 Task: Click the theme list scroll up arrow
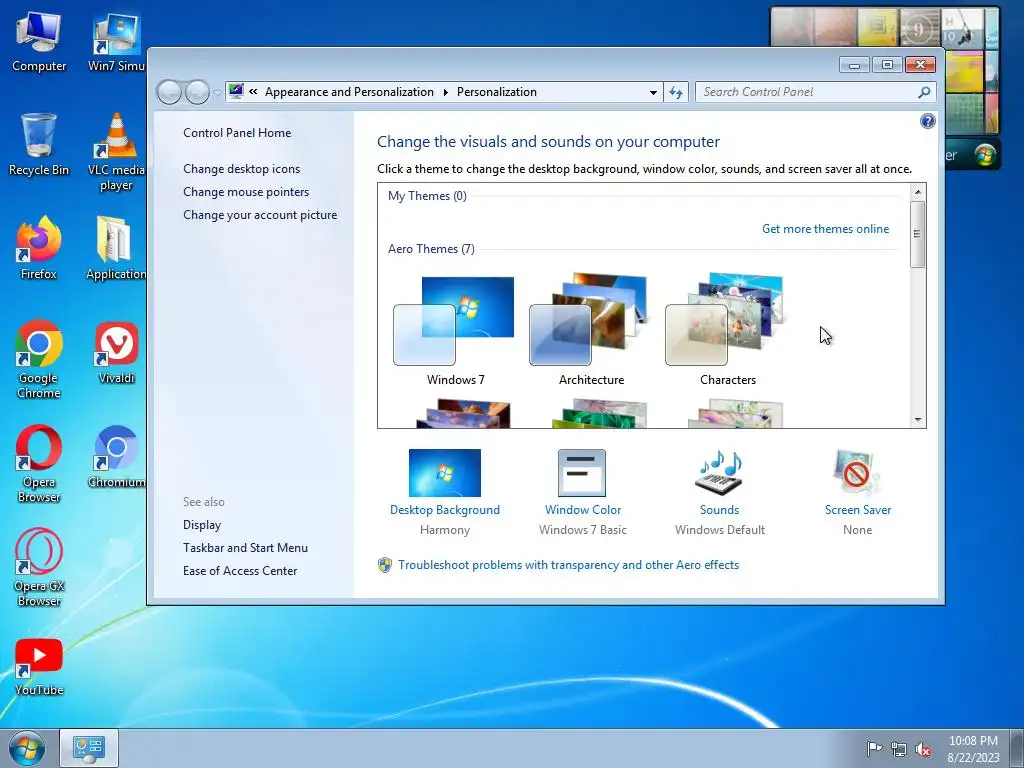tap(918, 192)
